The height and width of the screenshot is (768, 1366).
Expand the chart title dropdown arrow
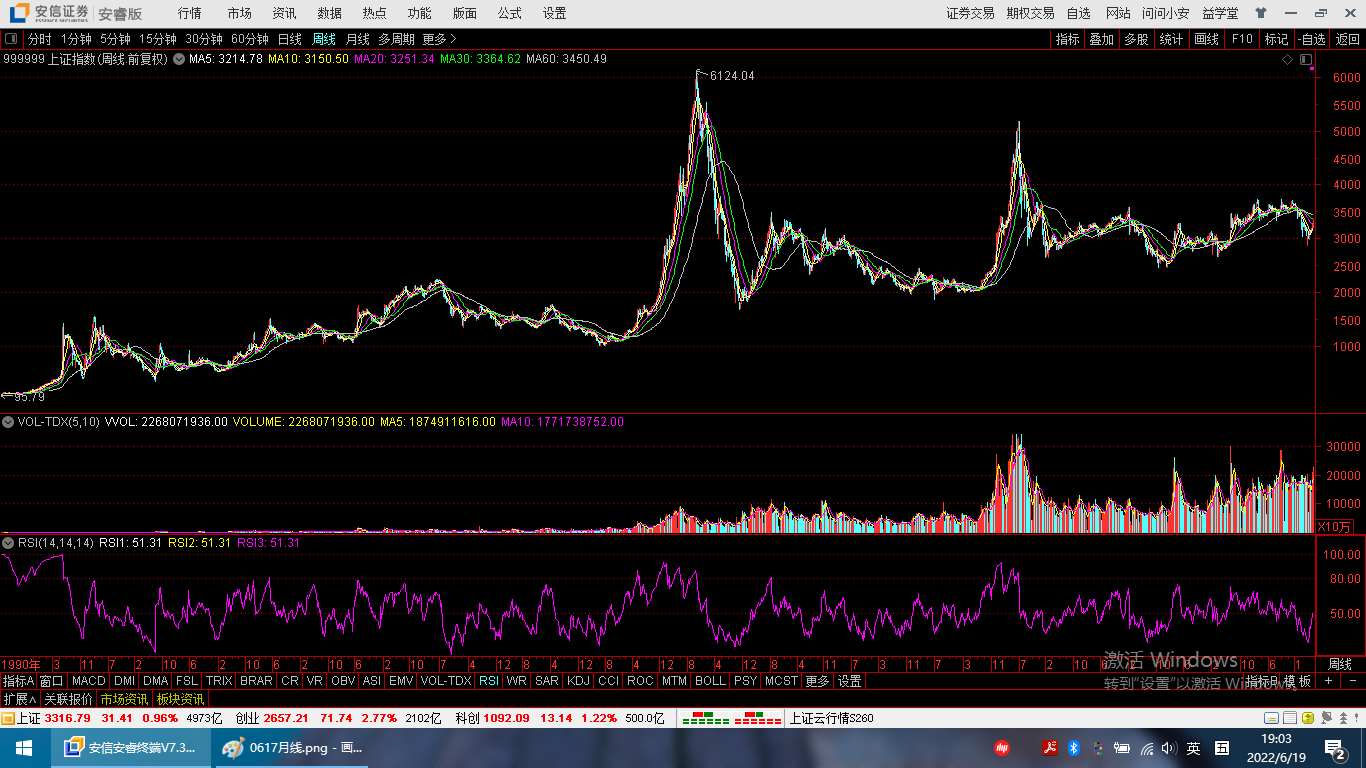[x=179, y=59]
